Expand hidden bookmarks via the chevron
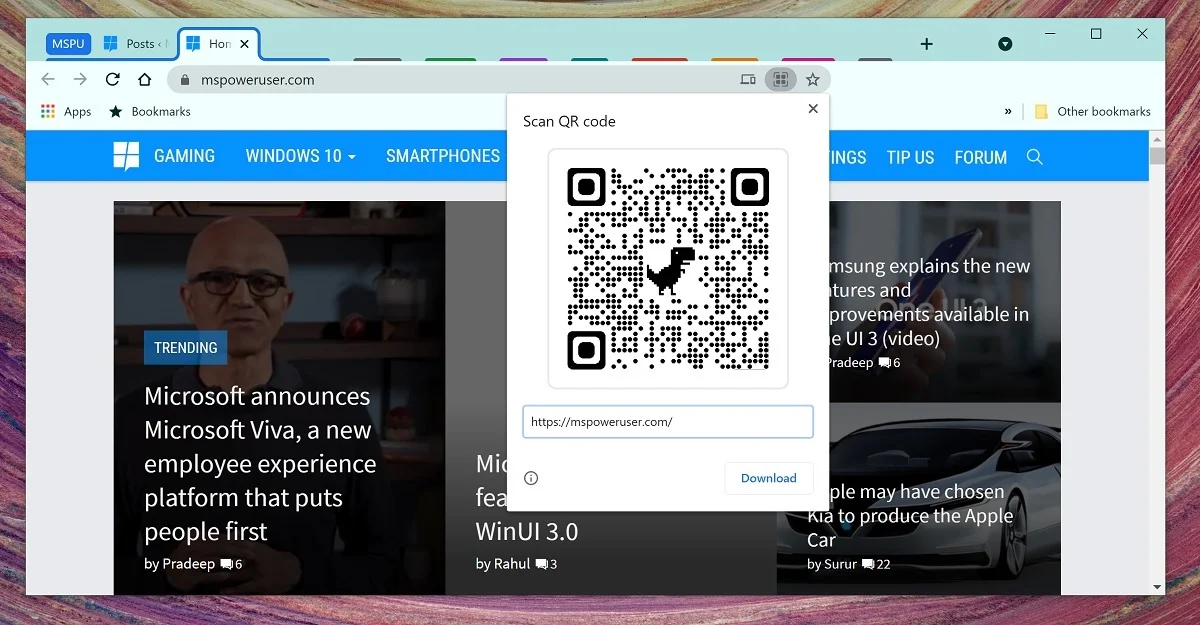Screen dimensions: 1200x625 (1008, 111)
